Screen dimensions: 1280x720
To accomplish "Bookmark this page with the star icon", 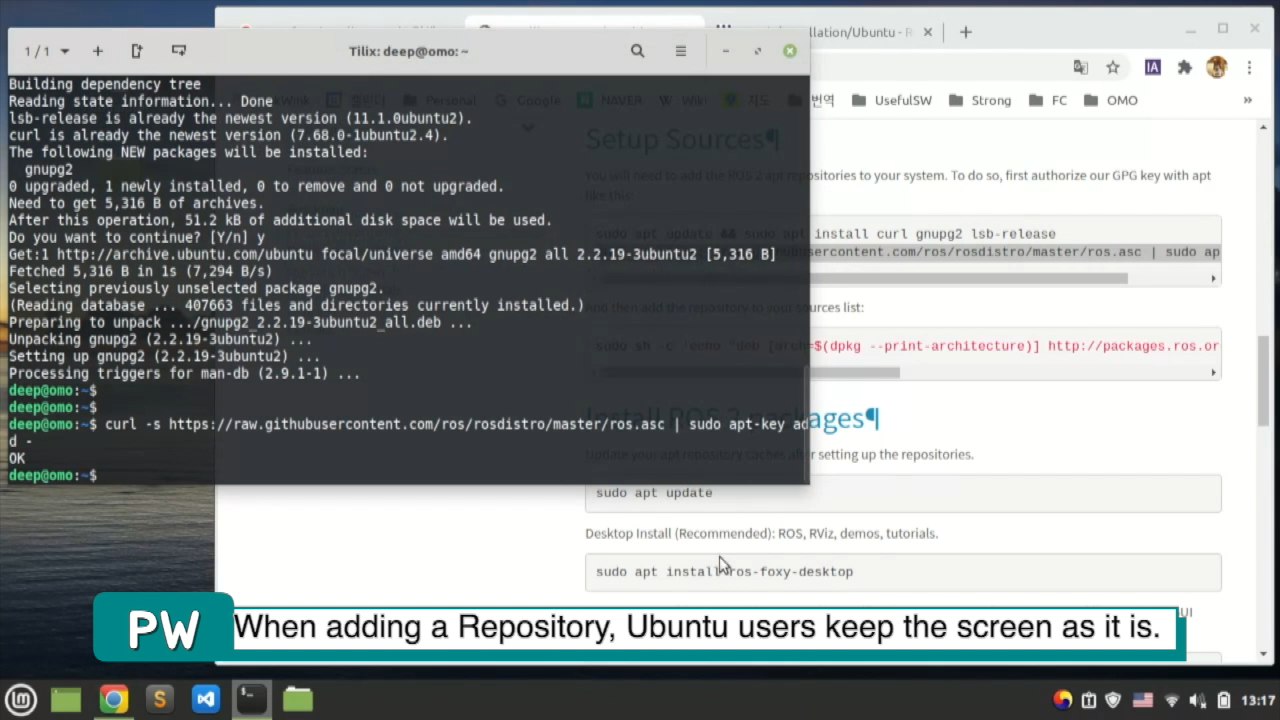I will pos(1113,67).
